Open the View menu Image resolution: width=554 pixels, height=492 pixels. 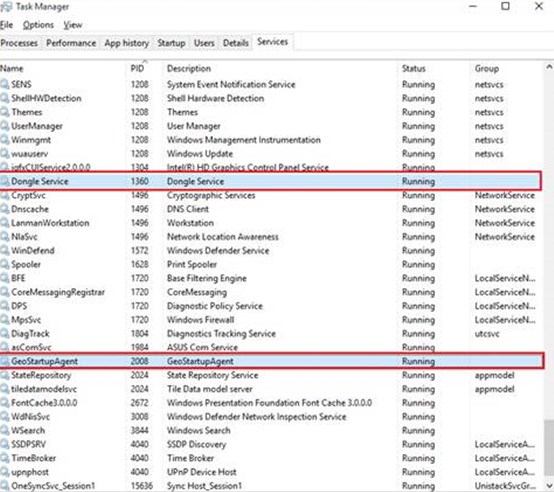(73, 25)
